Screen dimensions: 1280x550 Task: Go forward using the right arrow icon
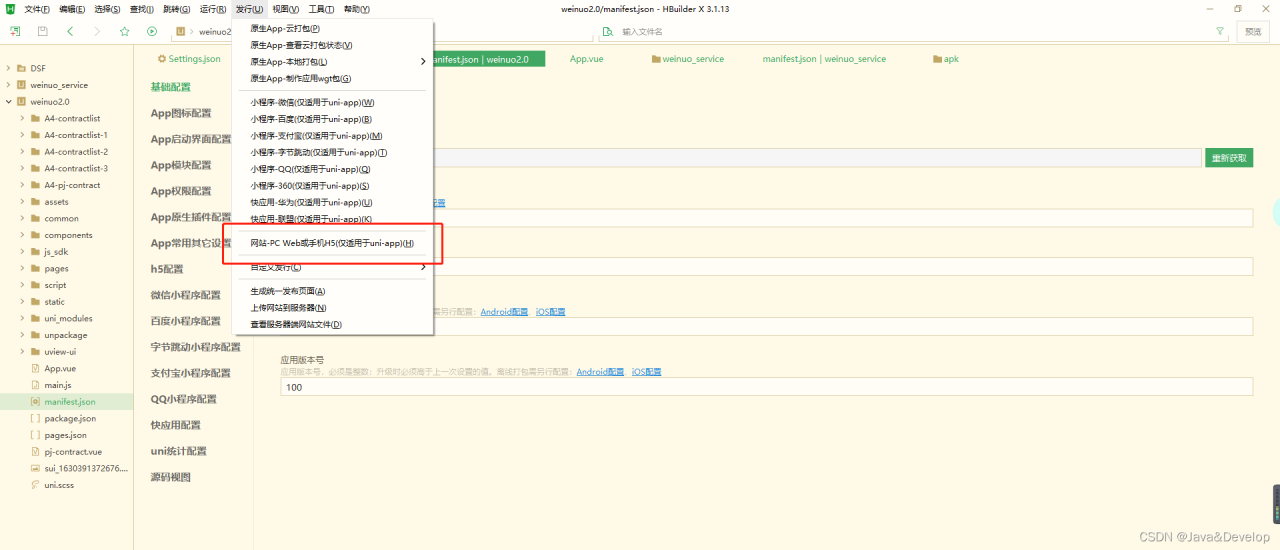point(97,31)
